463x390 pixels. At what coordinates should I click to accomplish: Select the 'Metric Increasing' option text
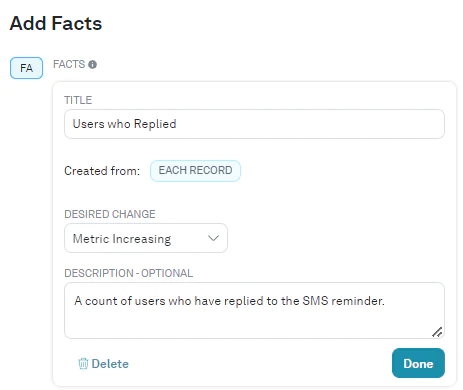pyautogui.click(x=122, y=239)
